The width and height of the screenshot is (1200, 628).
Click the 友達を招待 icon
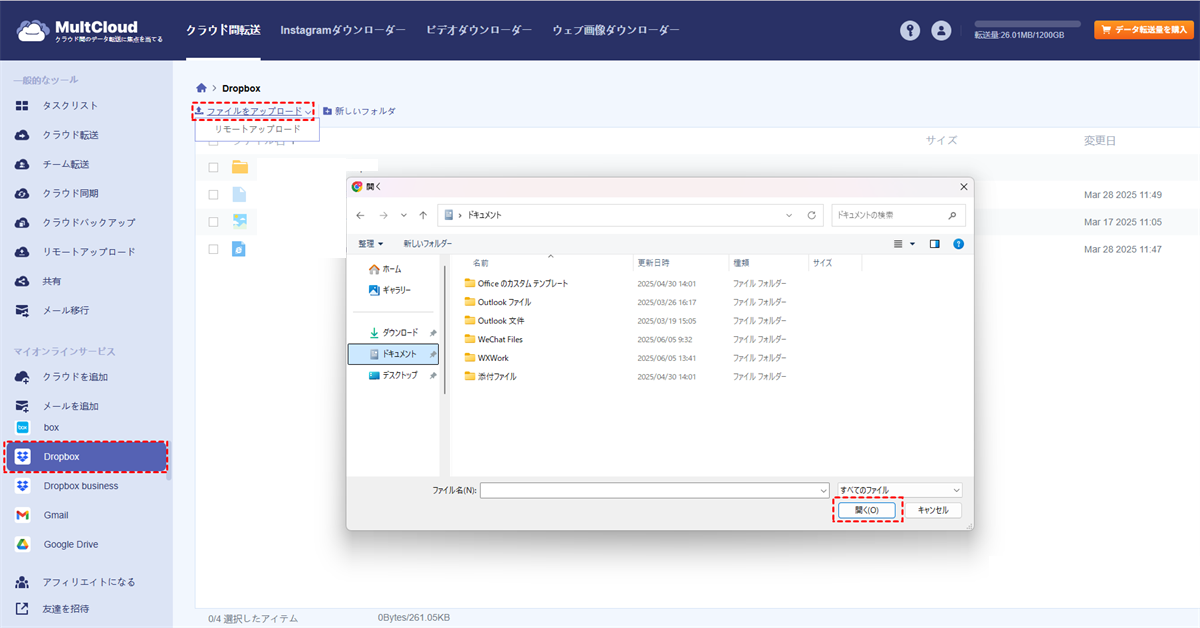pyautogui.click(x=22, y=608)
